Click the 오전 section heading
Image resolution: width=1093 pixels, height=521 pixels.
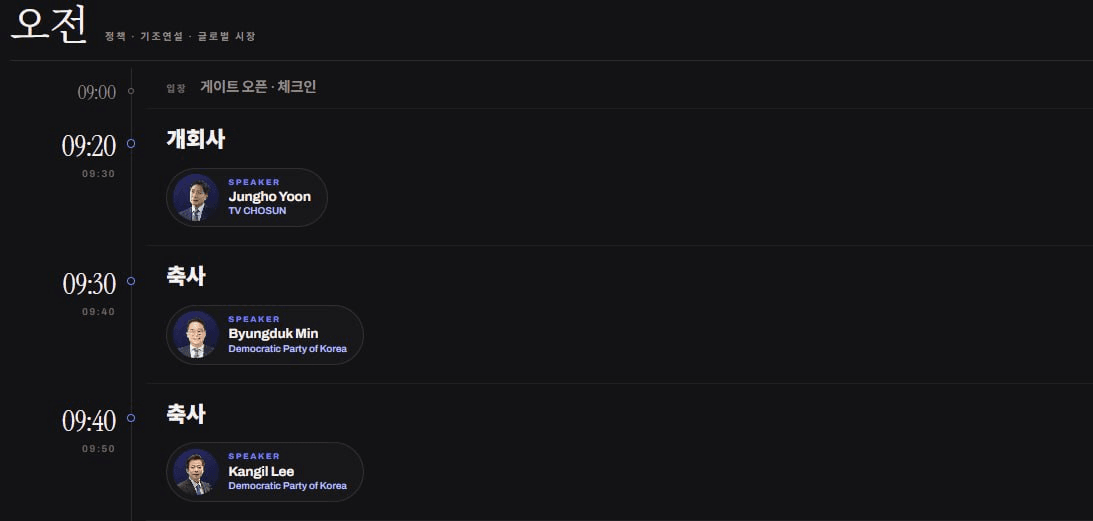tap(49, 26)
